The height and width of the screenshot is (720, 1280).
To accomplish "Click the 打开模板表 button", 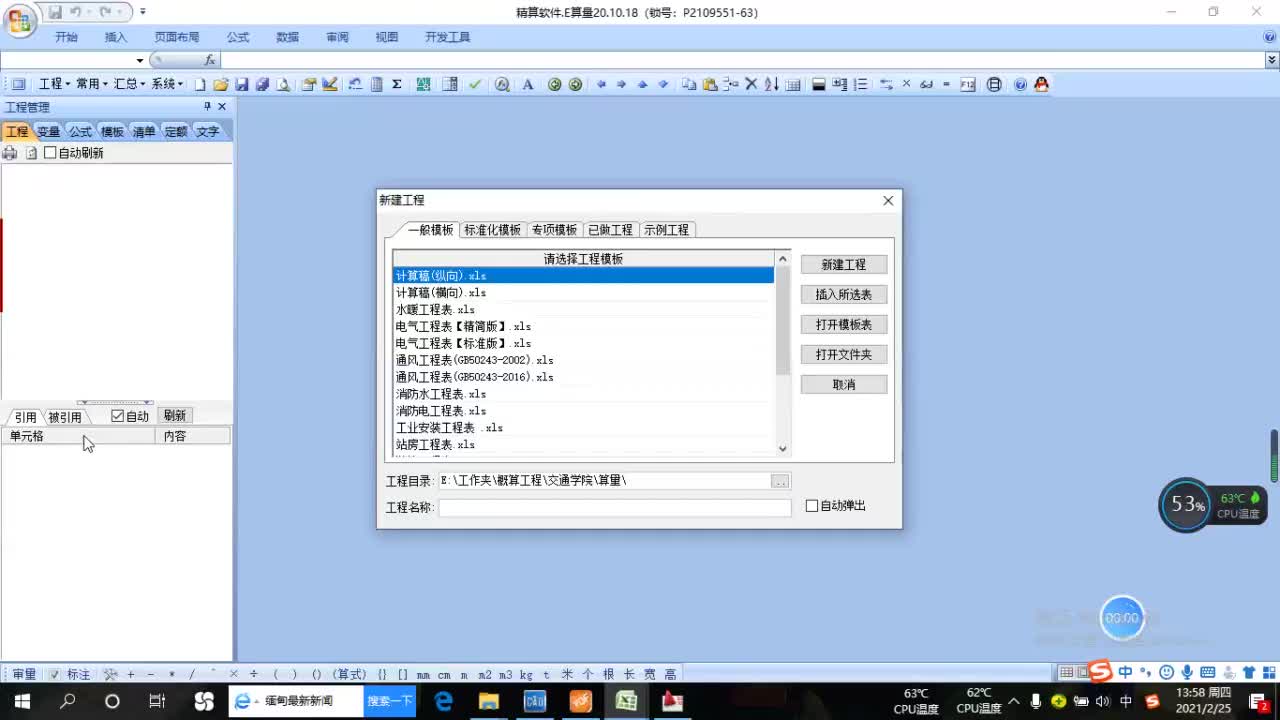I will click(x=844, y=325).
